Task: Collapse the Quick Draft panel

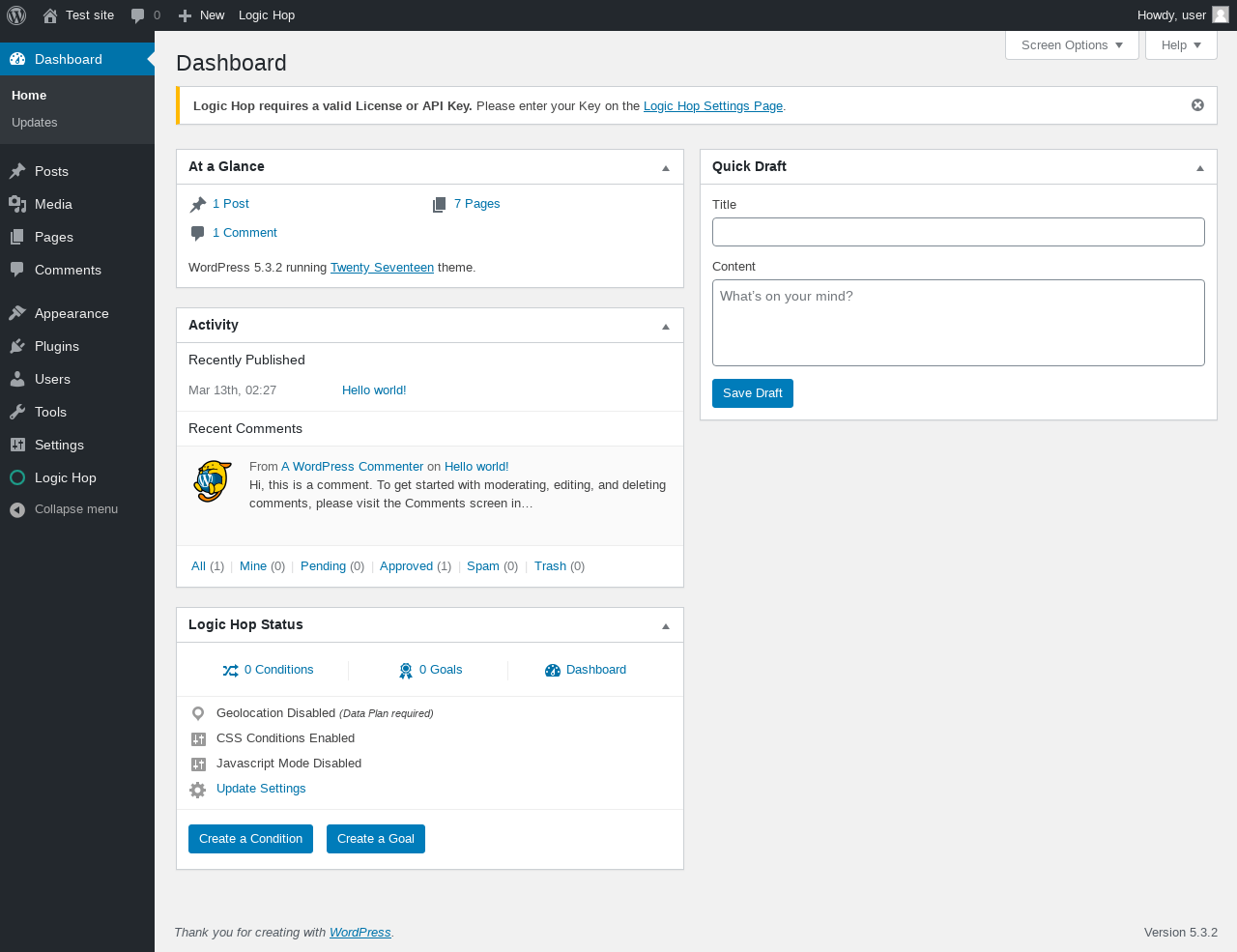Action: pyautogui.click(x=1200, y=168)
